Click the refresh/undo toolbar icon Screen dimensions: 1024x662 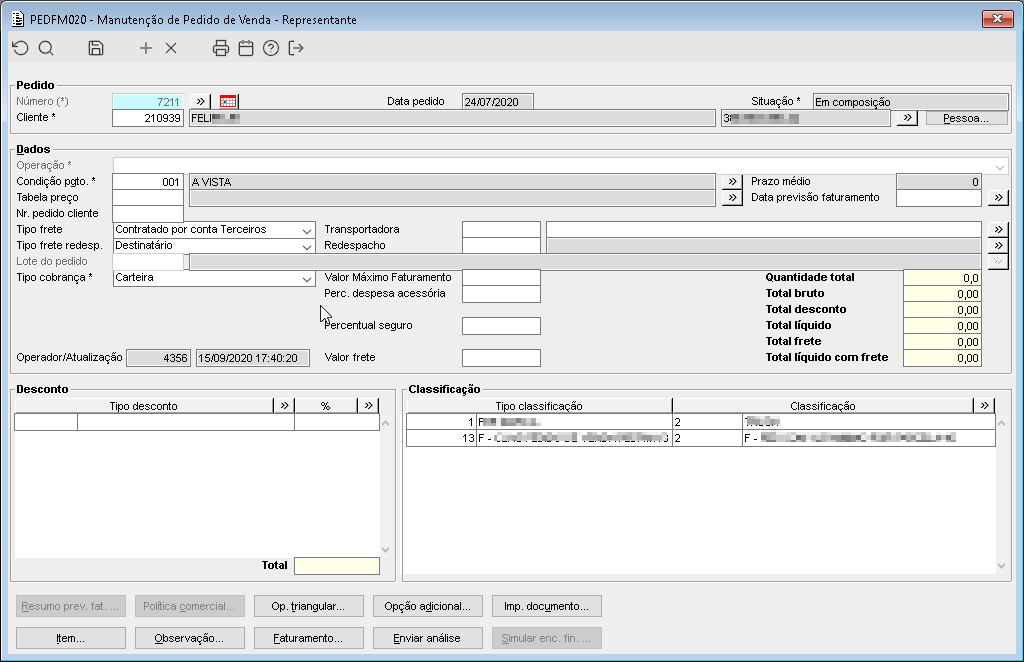tap(21, 48)
